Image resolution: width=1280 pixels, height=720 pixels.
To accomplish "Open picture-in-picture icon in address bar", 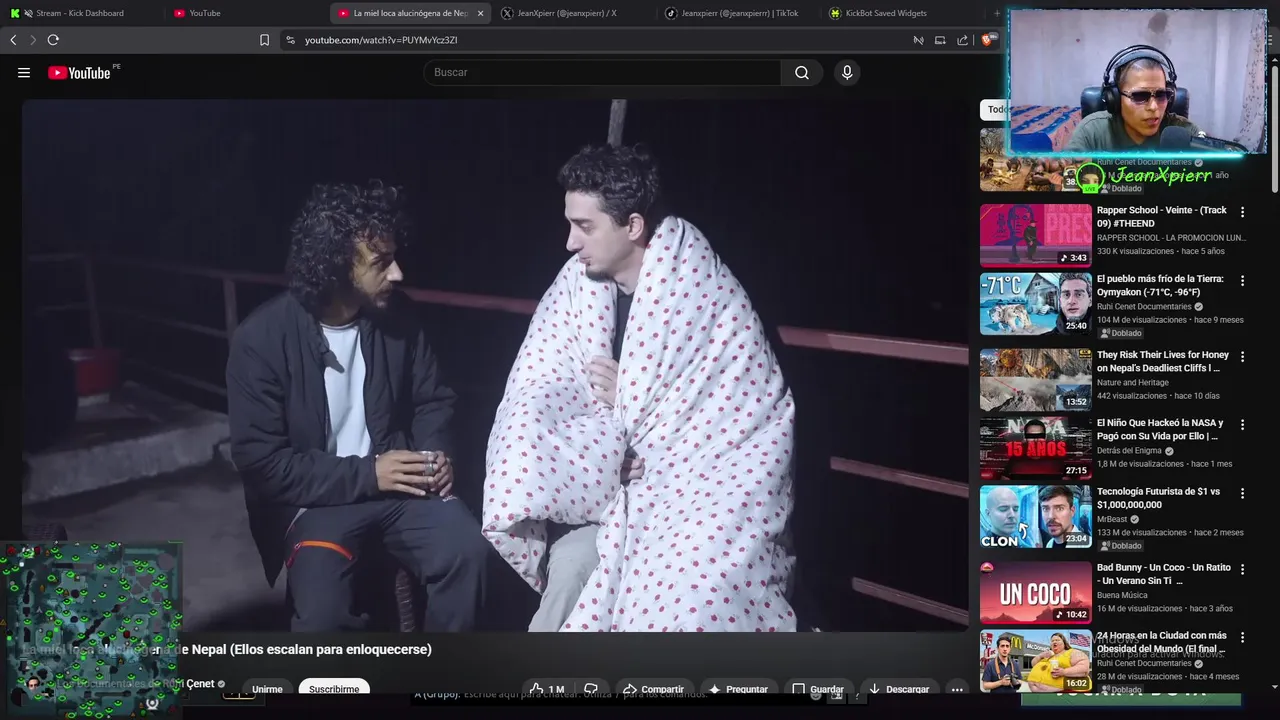I will point(940,40).
